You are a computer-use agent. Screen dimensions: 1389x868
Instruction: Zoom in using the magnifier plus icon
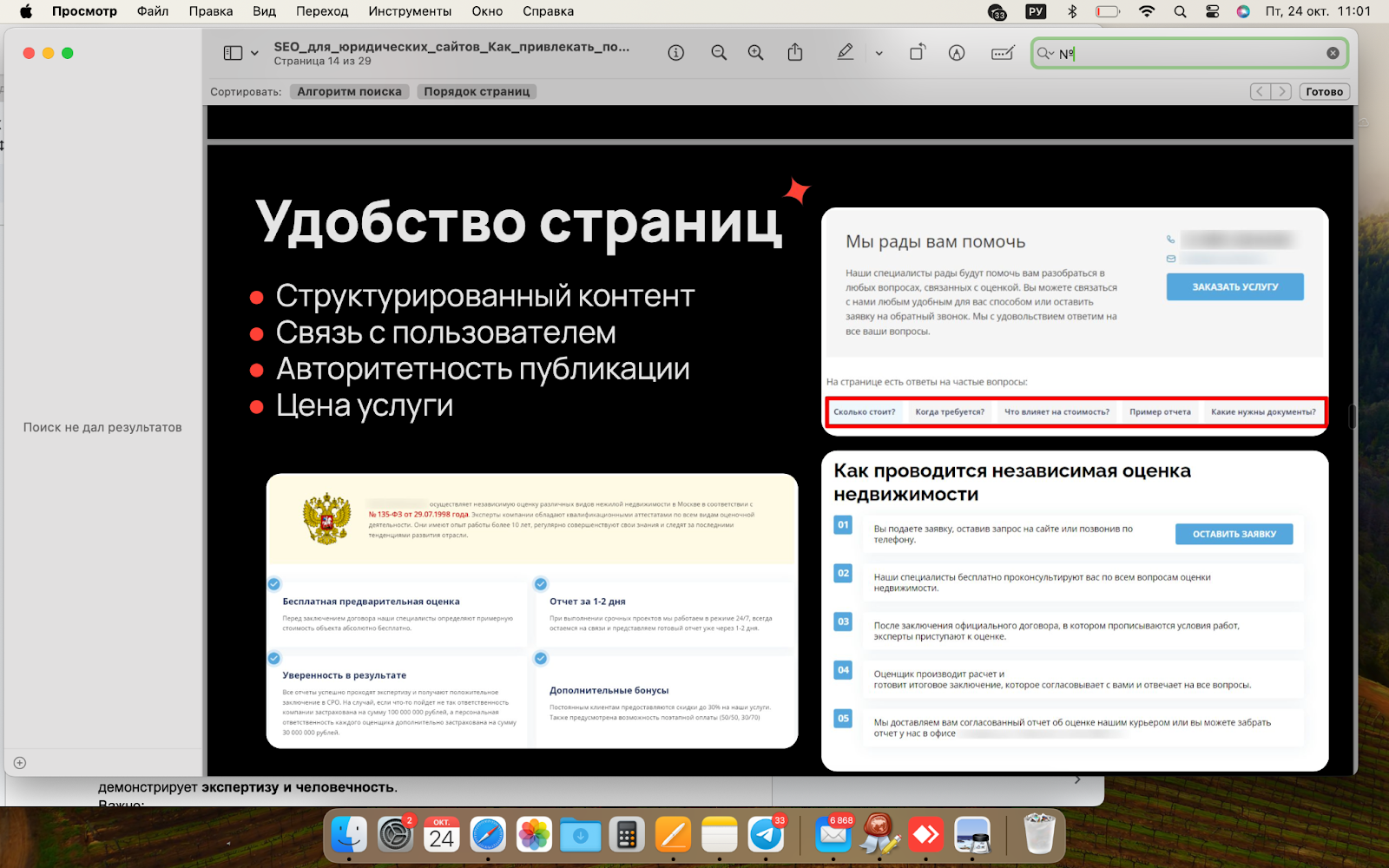pyautogui.click(x=754, y=52)
